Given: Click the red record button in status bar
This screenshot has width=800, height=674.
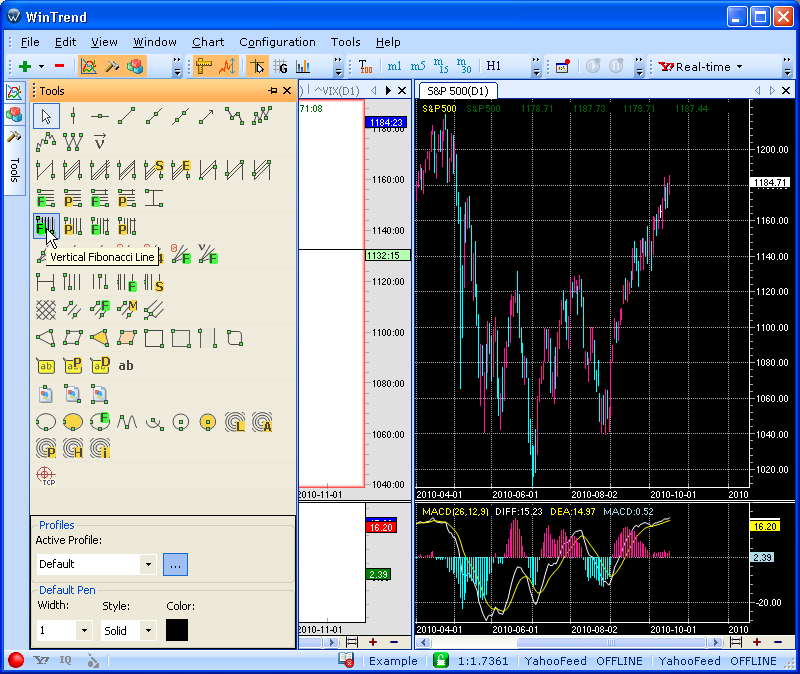Looking at the screenshot, I should coord(16,660).
